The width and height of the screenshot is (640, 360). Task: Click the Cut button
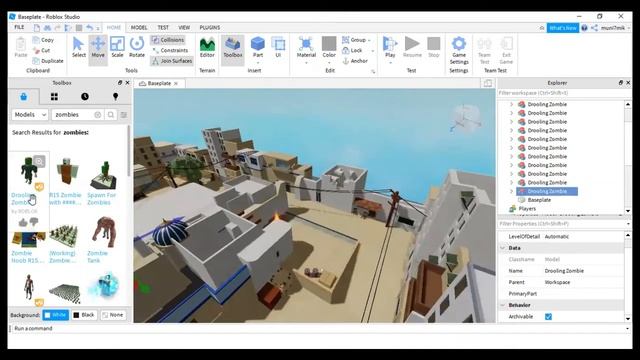pyautogui.click(x=41, y=51)
